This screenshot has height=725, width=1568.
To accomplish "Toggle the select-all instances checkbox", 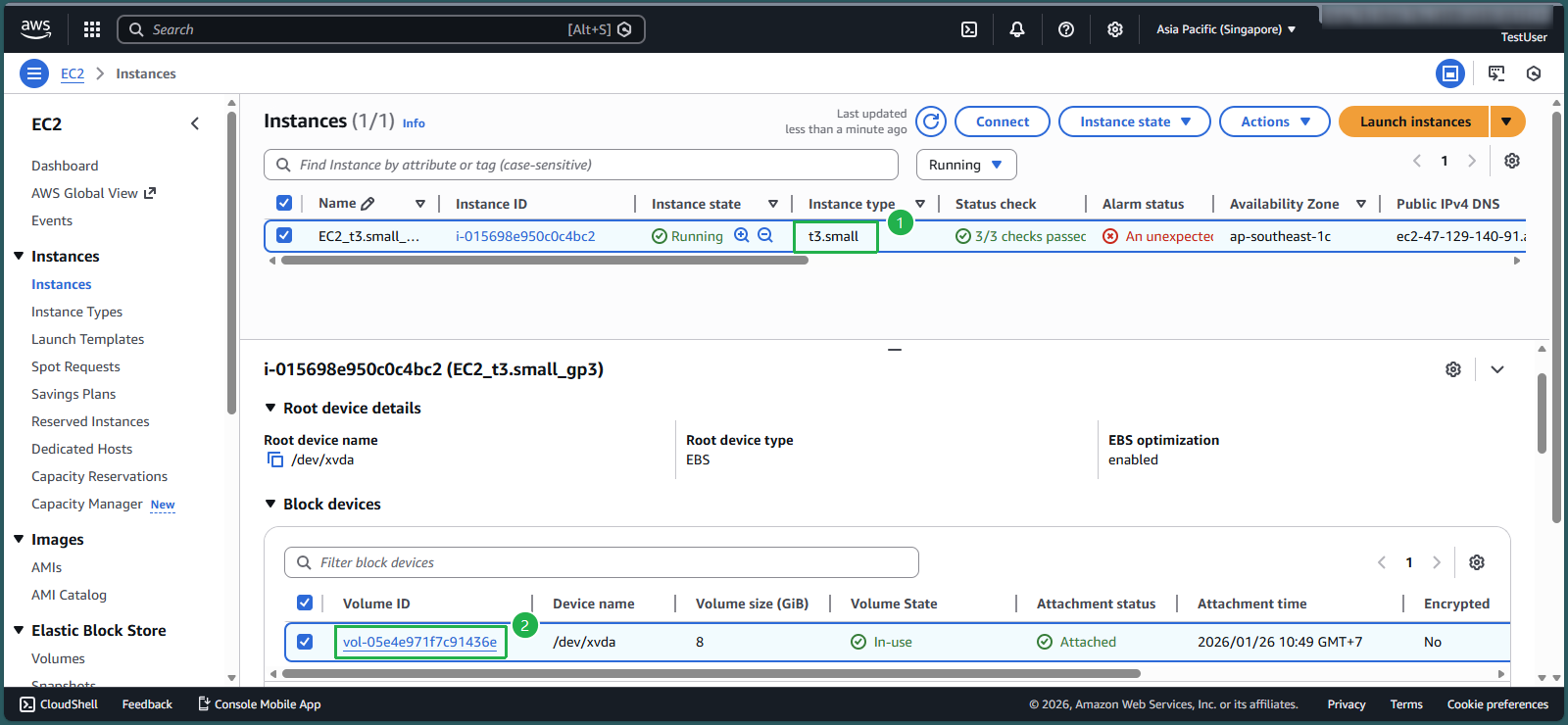I will tap(284, 203).
